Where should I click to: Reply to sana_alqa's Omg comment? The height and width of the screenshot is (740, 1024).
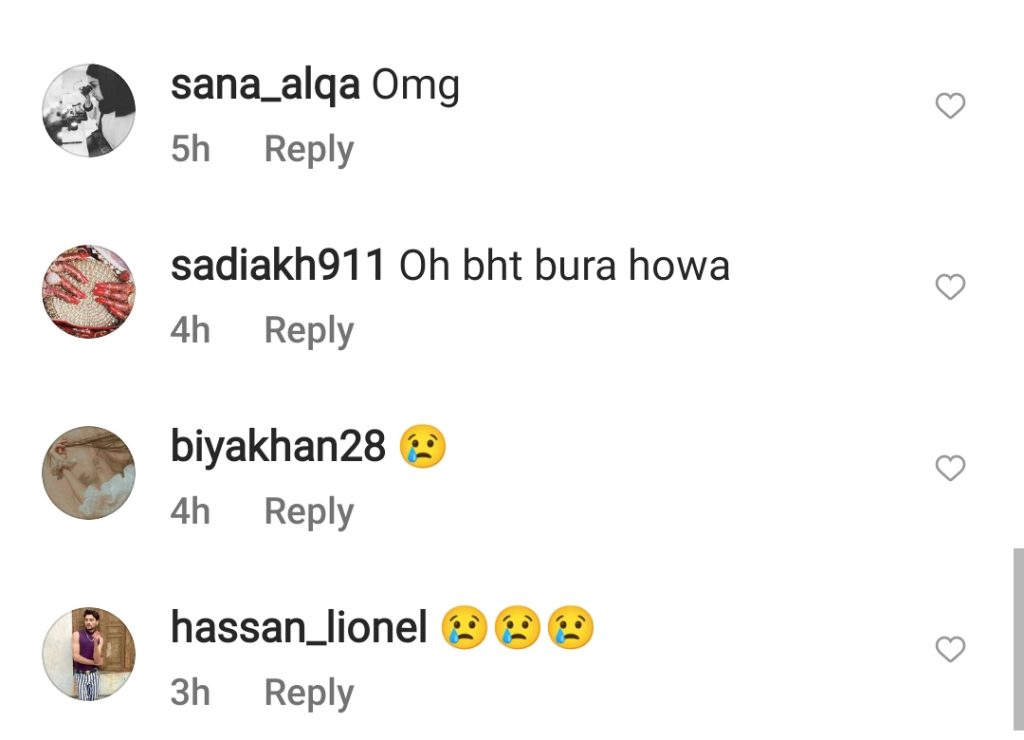tap(309, 150)
